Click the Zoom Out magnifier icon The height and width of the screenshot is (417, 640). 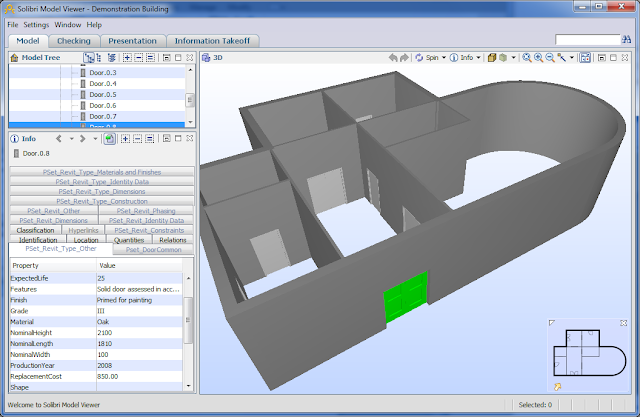click(550, 58)
